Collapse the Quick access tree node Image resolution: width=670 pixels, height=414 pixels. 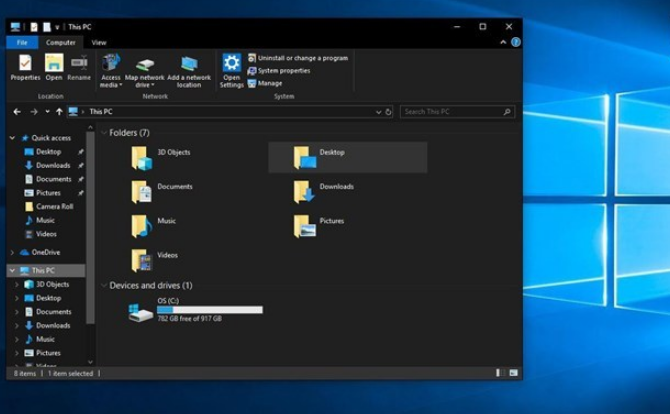[12, 138]
